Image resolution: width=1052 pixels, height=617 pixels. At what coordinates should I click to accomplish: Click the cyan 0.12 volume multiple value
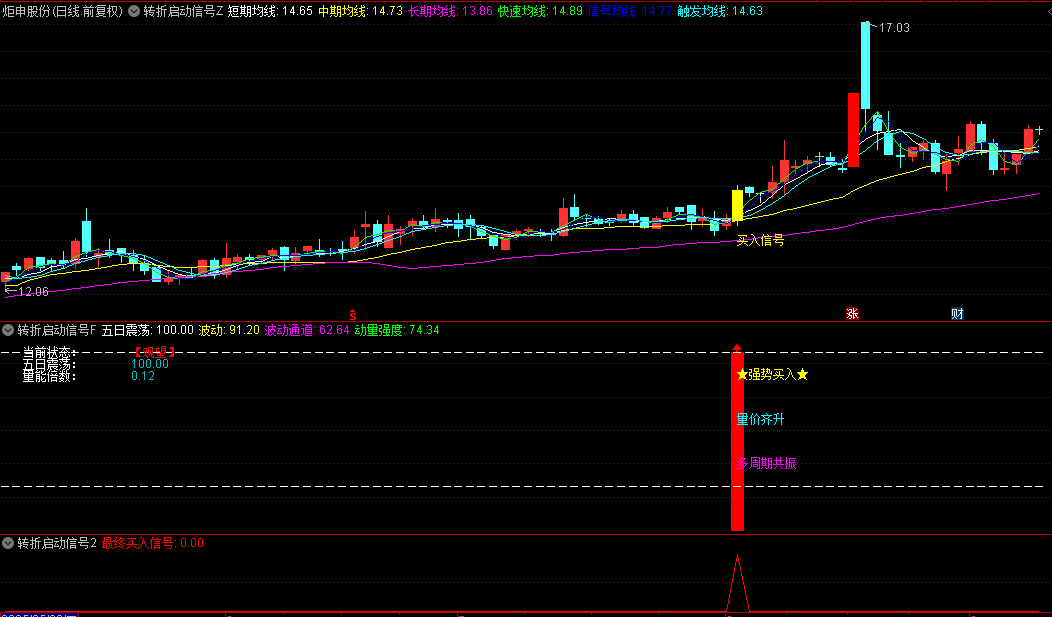[x=143, y=376]
